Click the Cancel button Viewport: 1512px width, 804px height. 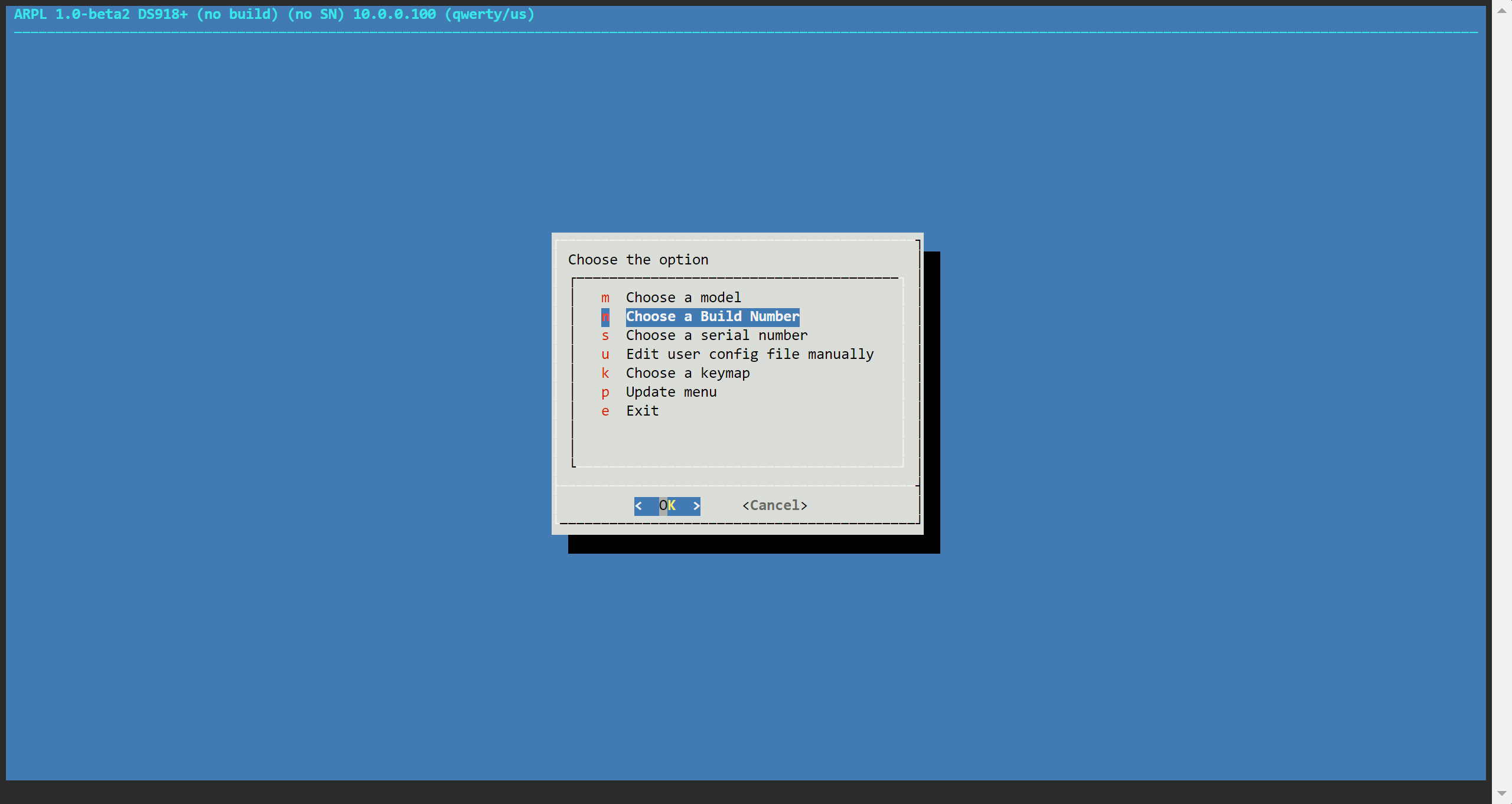point(775,506)
